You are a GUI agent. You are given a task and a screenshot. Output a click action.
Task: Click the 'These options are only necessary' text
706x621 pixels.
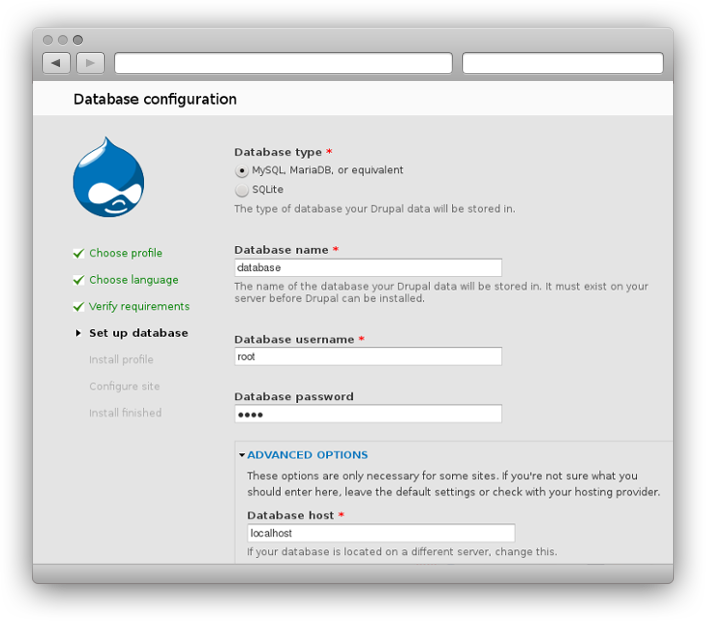point(453,484)
